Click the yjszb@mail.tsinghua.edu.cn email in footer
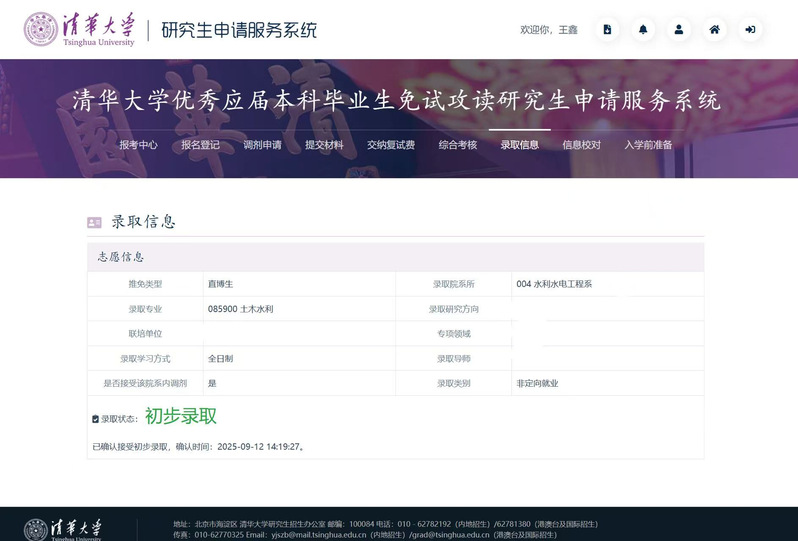798x541 pixels. (319, 535)
